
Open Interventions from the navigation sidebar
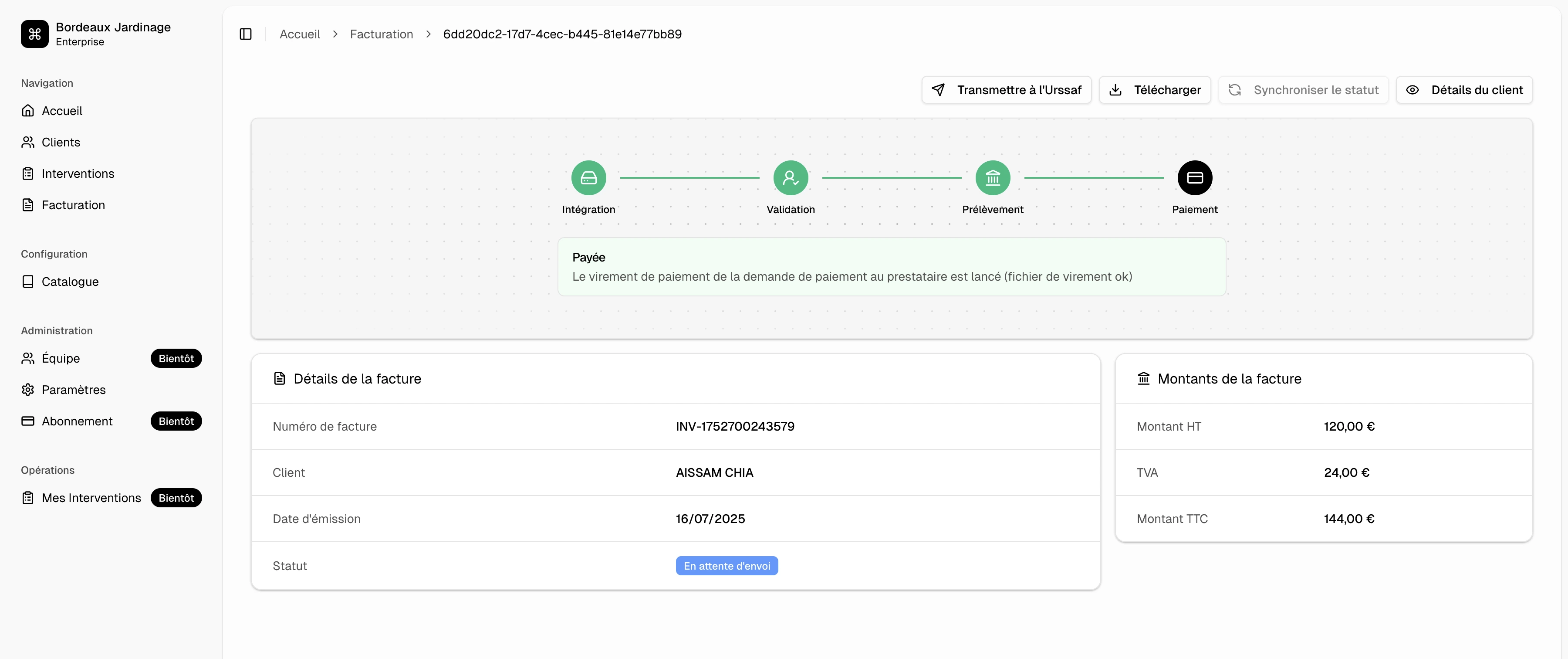coord(28,173)
